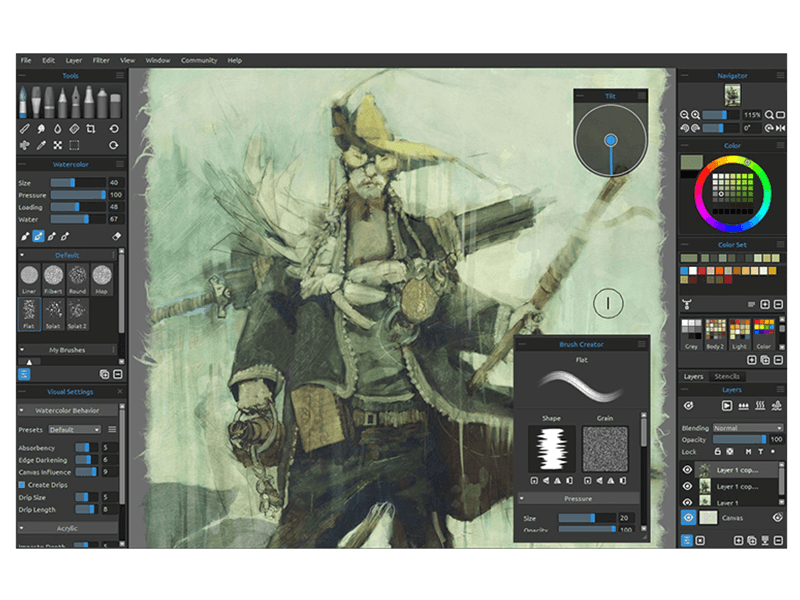Toggle visibility of top Layer 1 copy
The width and height of the screenshot is (800, 600).
pos(688,469)
